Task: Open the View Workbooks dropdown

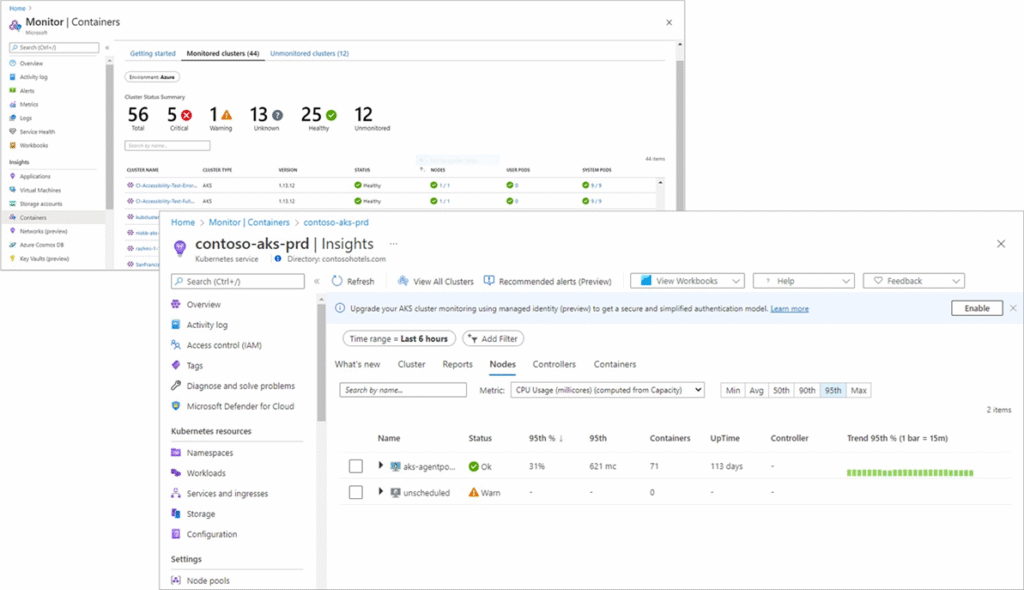Action: pyautogui.click(x=688, y=281)
